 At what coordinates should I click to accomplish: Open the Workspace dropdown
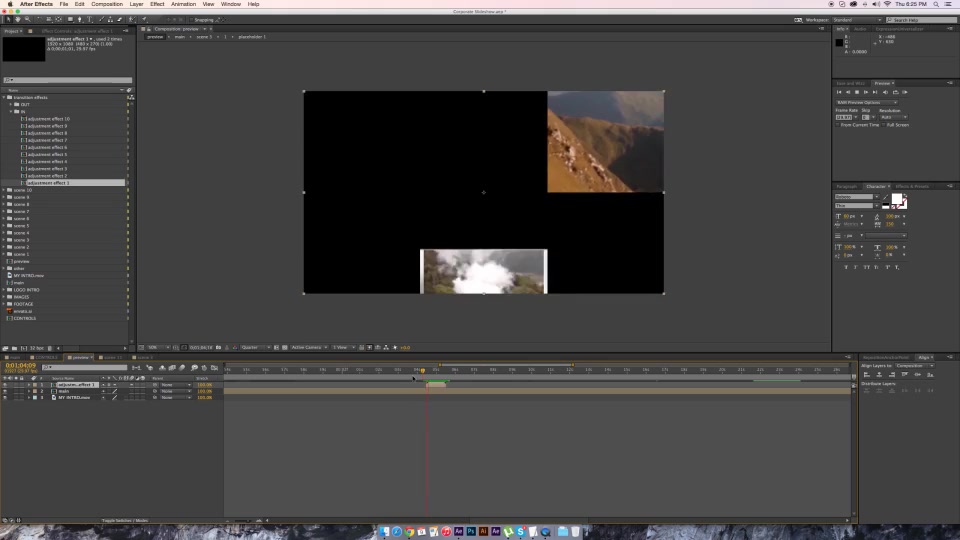857,20
